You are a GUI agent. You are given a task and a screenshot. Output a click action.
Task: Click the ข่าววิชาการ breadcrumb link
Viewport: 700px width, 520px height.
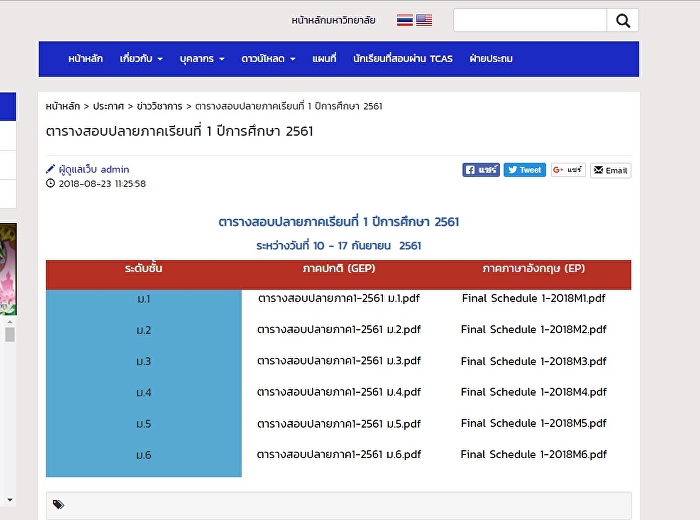coord(159,106)
